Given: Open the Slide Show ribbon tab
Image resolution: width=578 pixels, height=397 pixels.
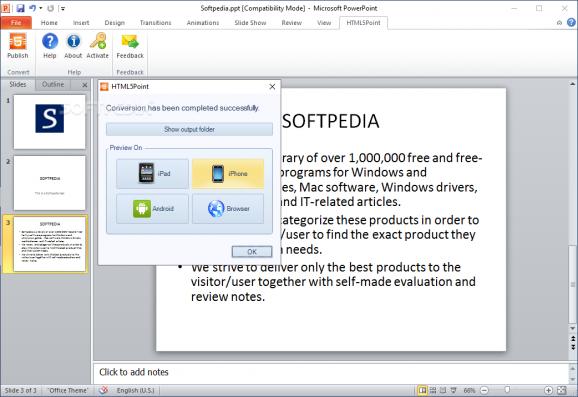Looking at the screenshot, I should (x=250, y=23).
